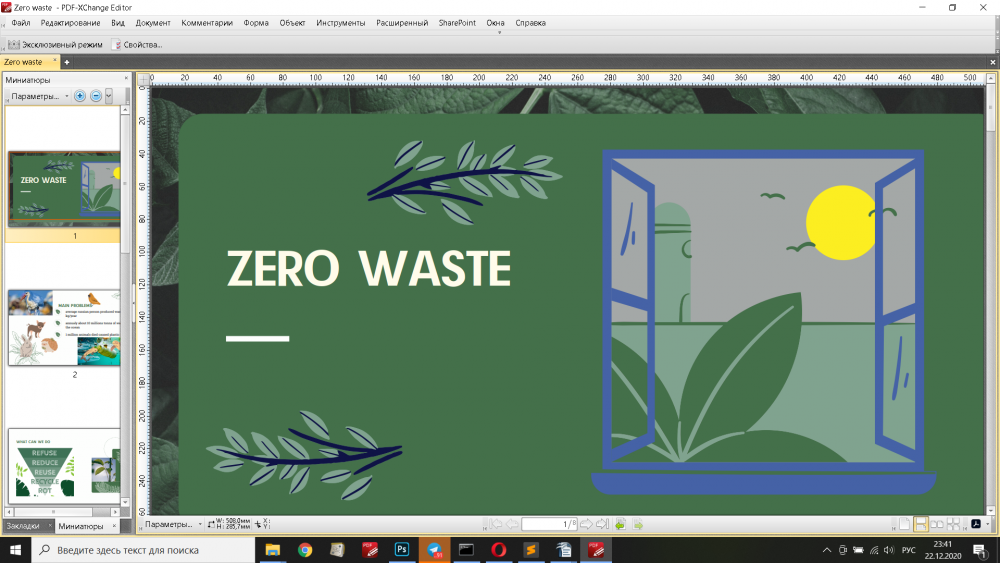Click the page number input field

549,524
